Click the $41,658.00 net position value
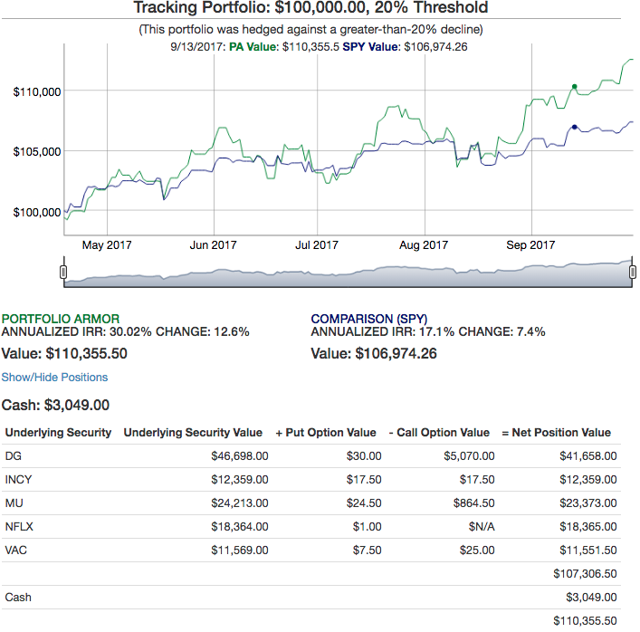 (588, 456)
